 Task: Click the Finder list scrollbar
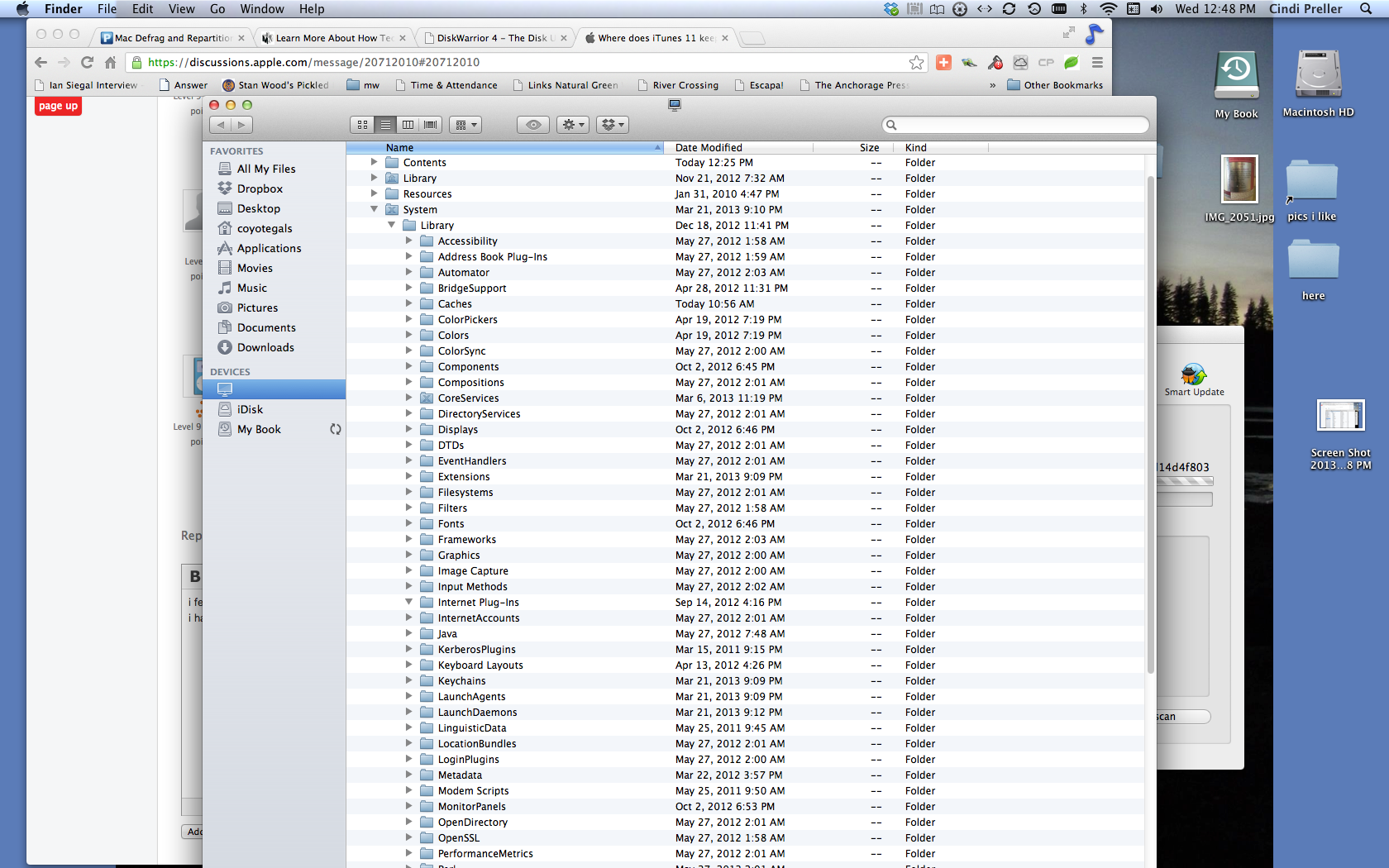1150,425
